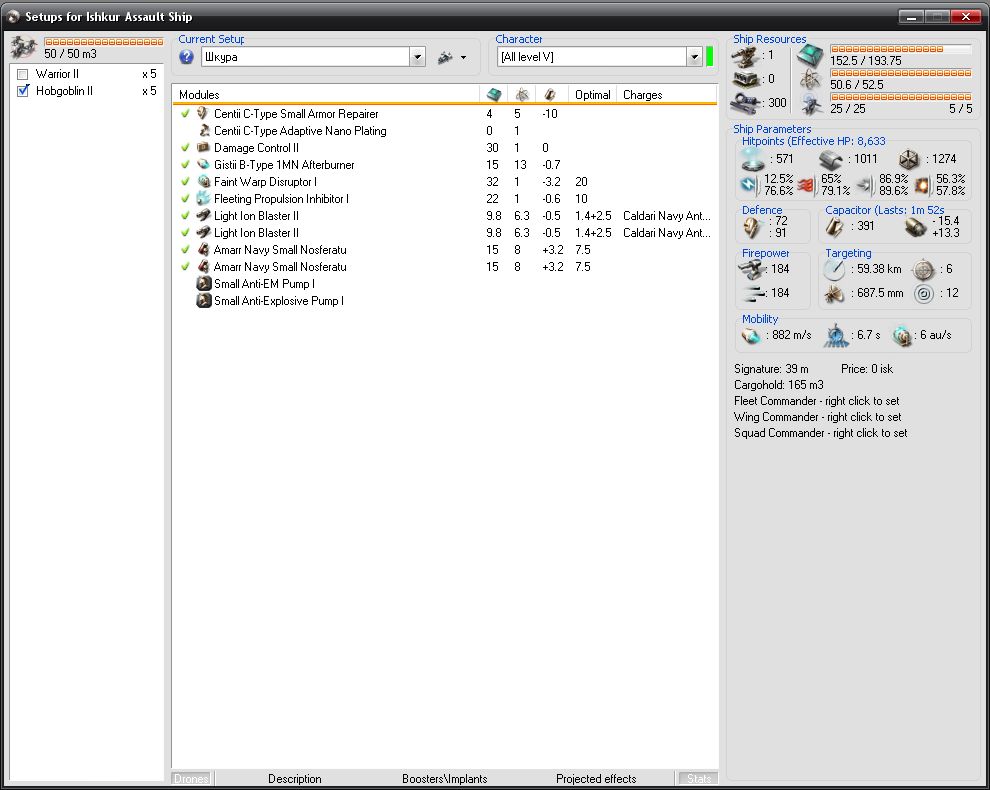Click the 50 / 50 m3 drone bay bar
This screenshot has width=990, height=790.
click(104, 42)
